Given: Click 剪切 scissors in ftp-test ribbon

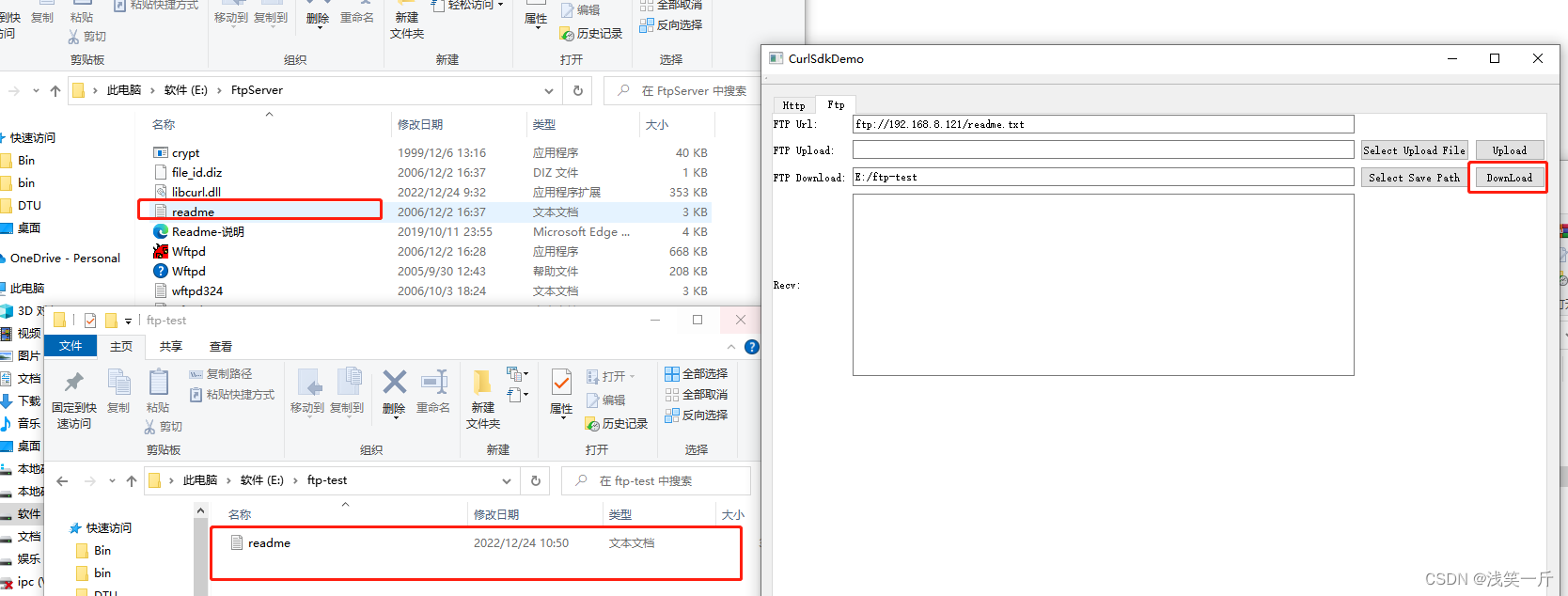Looking at the screenshot, I should pos(163,427).
